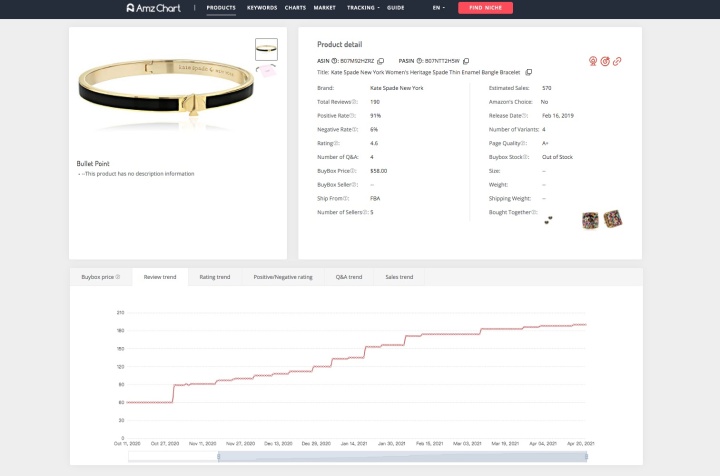Click the BuyBox Price value $58.00
The image size is (720, 476).
(x=379, y=171)
